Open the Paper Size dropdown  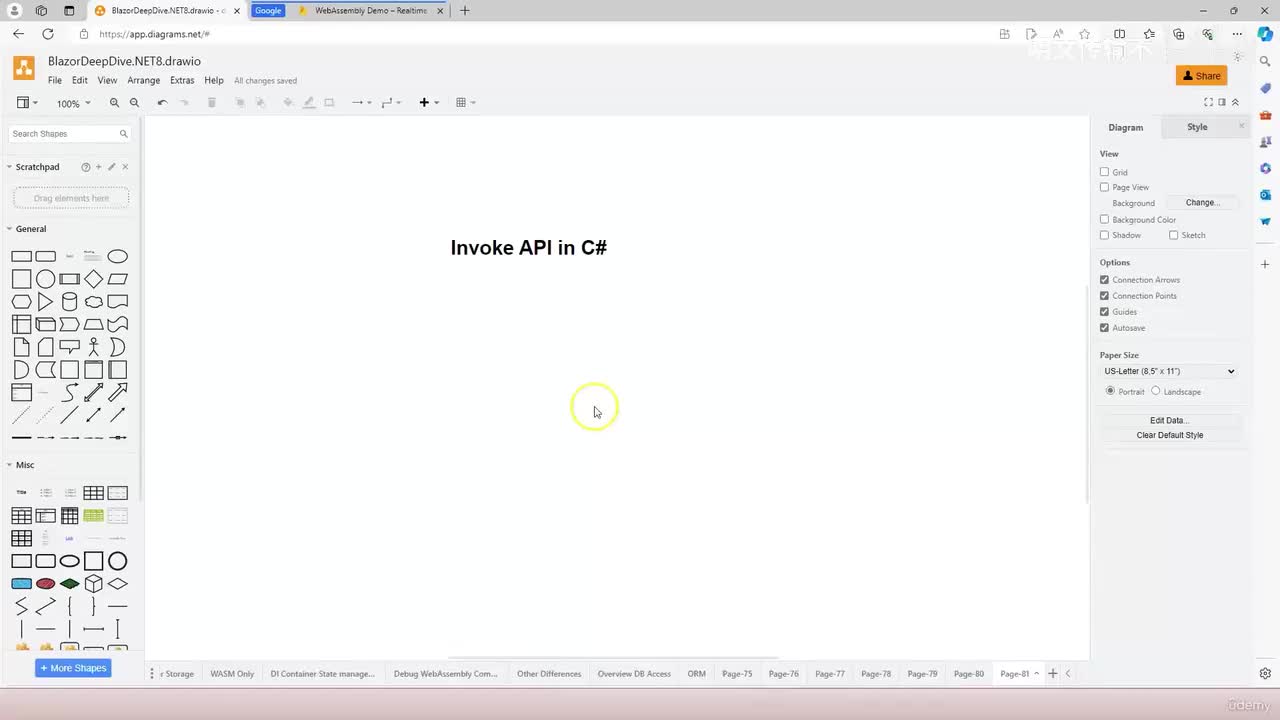1169,371
